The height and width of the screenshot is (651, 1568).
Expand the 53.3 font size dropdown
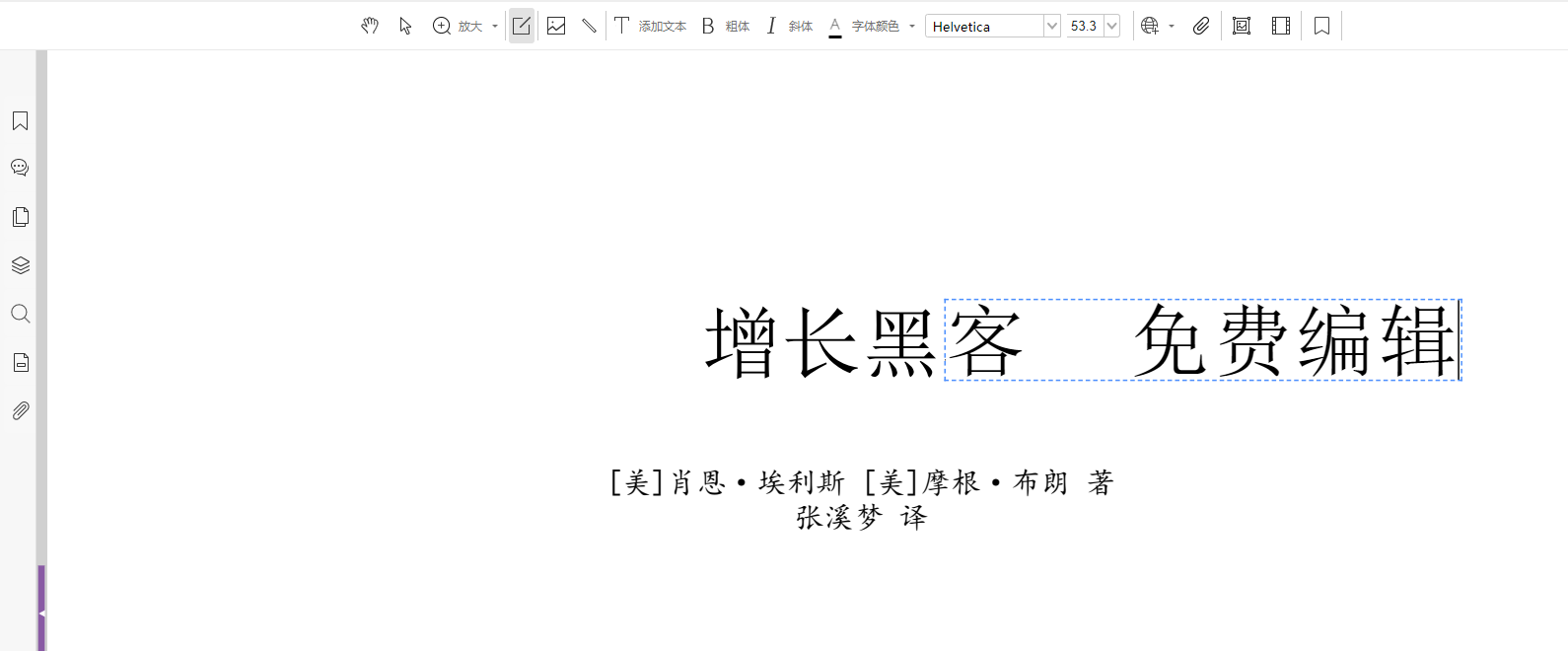pos(1111,26)
